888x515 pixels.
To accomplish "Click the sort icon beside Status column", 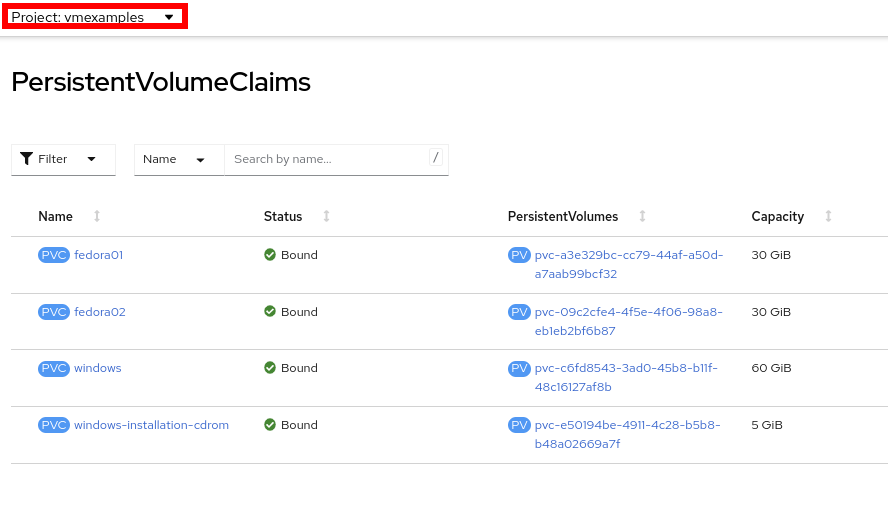I will pos(326,216).
